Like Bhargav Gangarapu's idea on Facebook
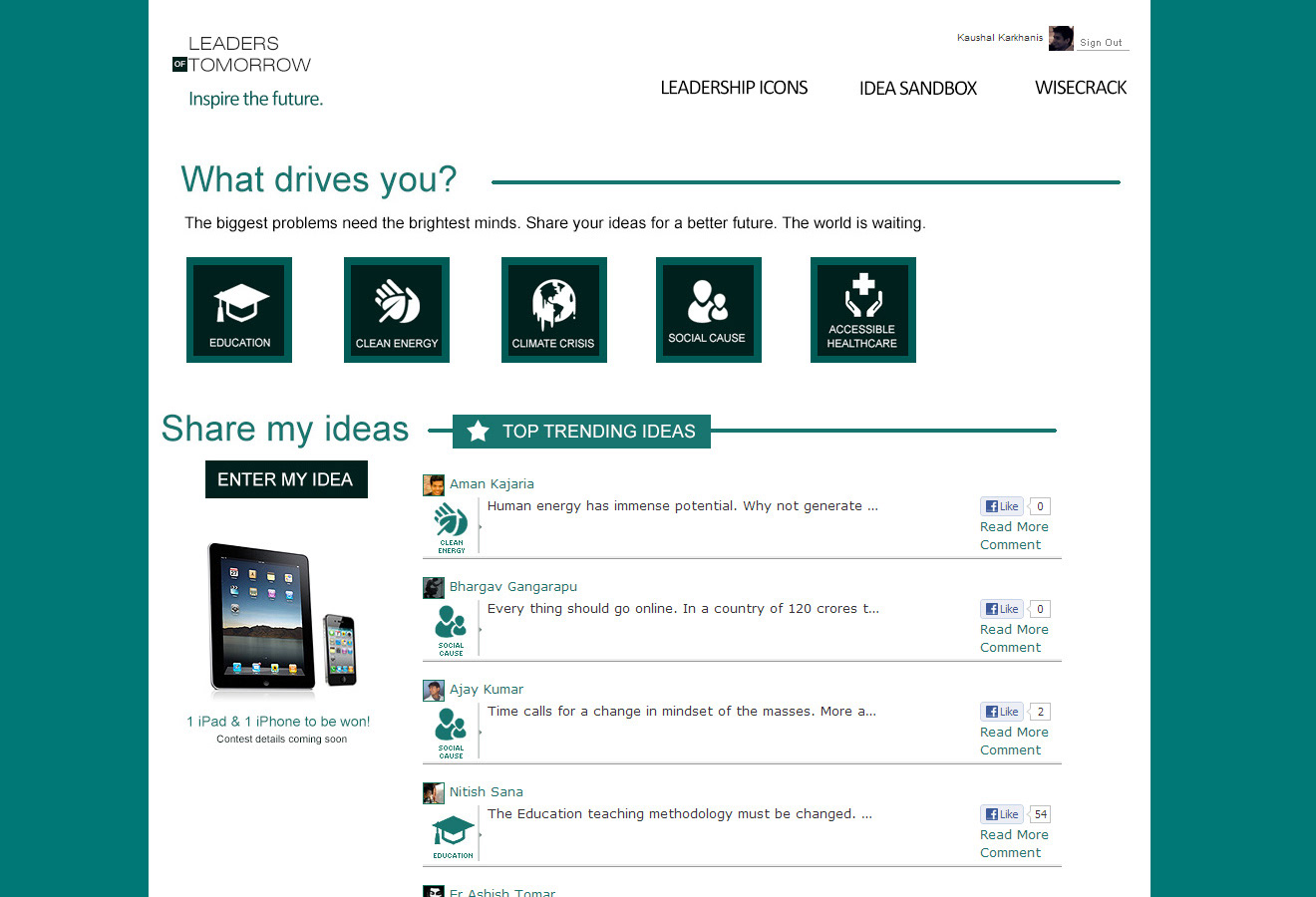This screenshot has width=1316, height=897. (x=1002, y=609)
